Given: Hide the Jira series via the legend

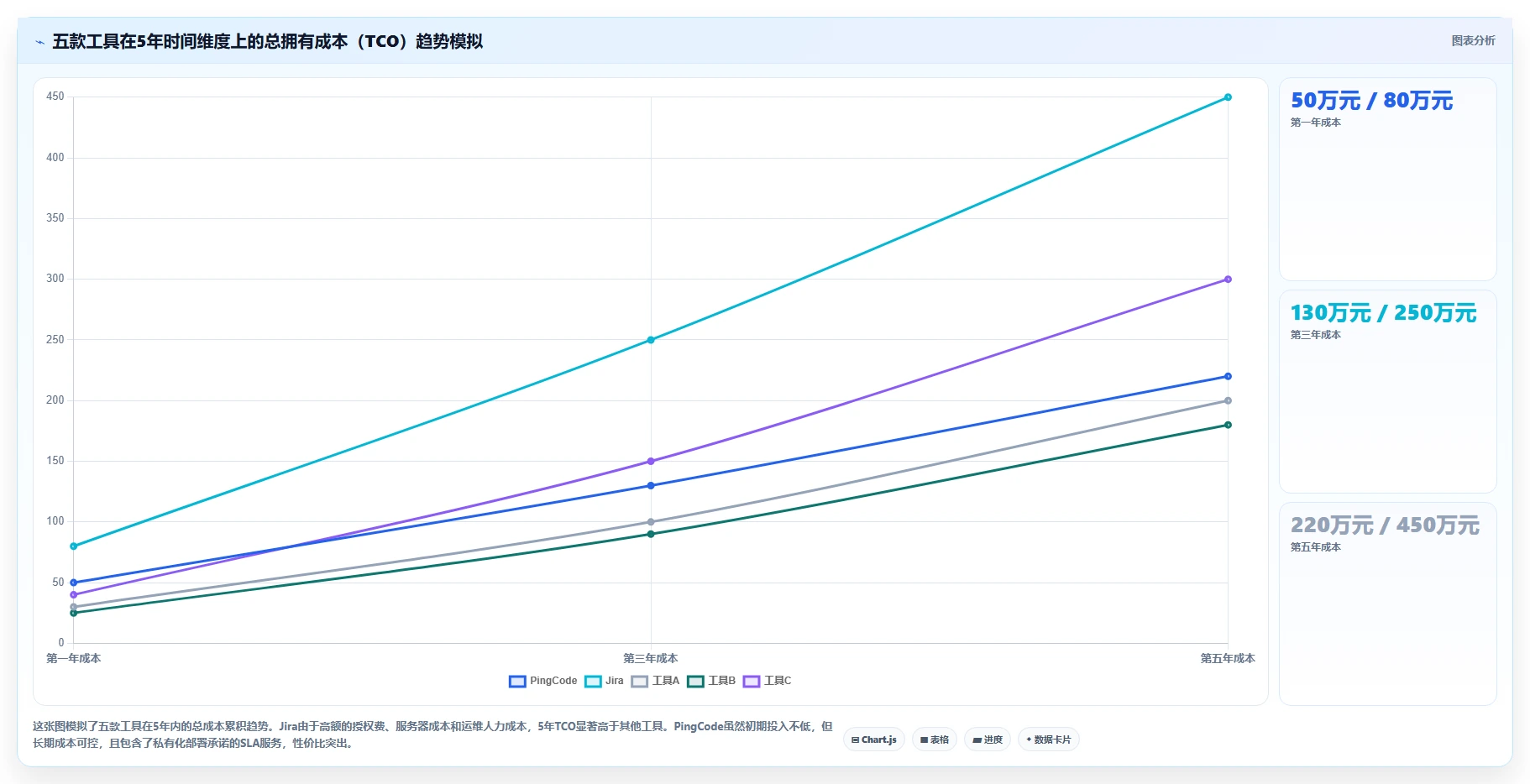Looking at the screenshot, I should point(604,681).
